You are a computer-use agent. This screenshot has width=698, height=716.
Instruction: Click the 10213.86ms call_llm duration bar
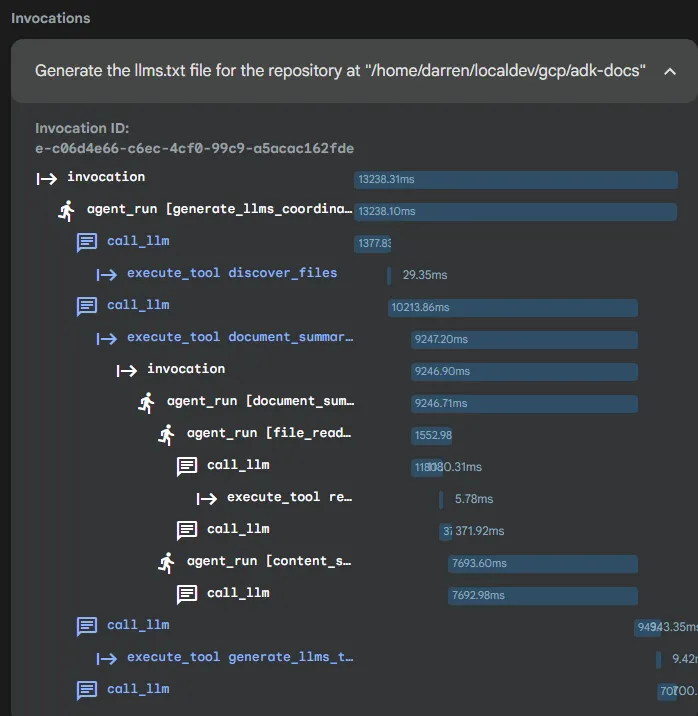pos(512,307)
